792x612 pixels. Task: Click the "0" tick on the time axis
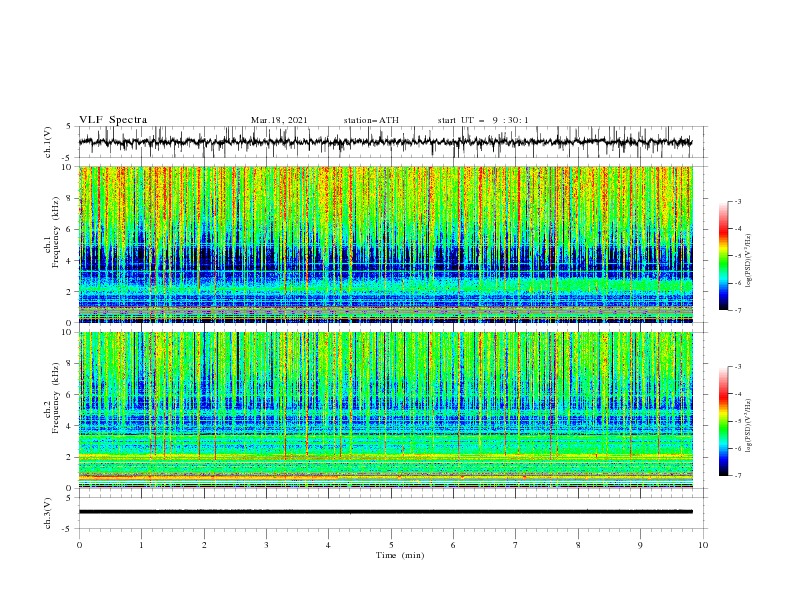tap(79, 545)
